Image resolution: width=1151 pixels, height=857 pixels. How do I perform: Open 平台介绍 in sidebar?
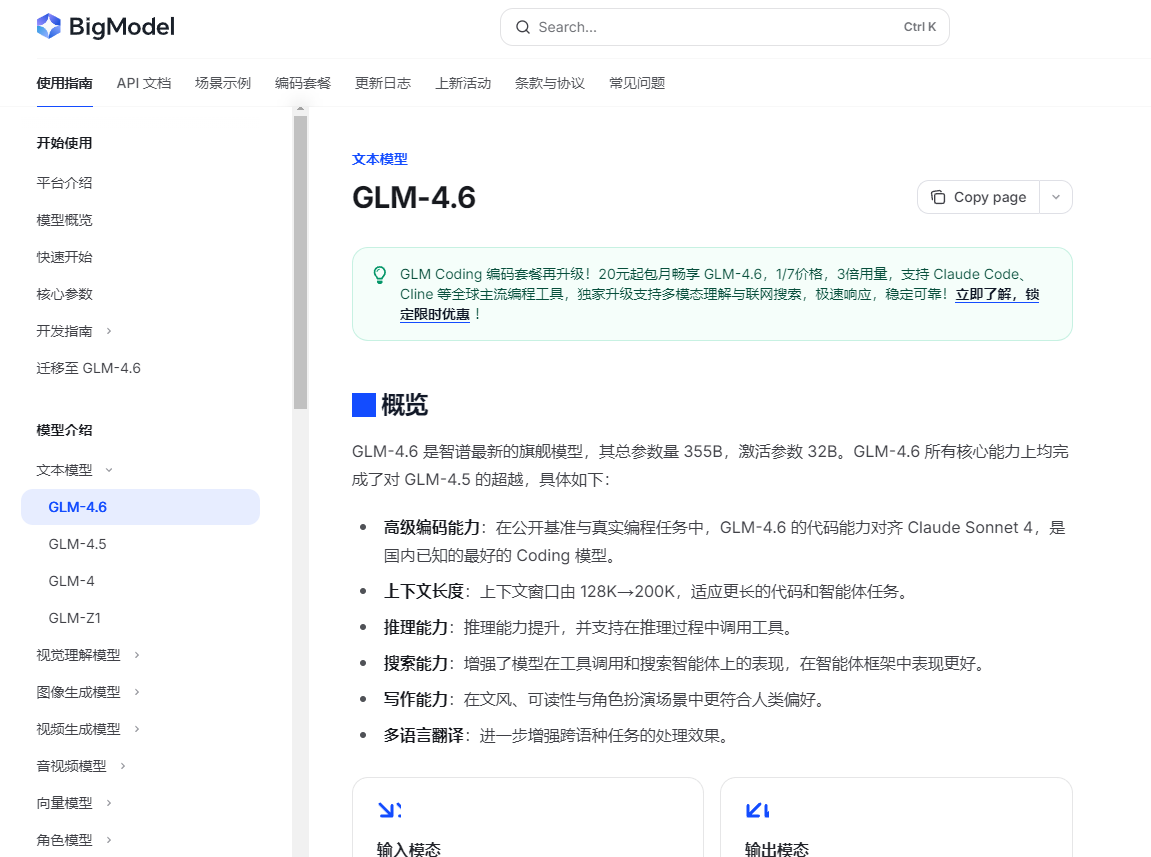pyautogui.click(x=65, y=183)
